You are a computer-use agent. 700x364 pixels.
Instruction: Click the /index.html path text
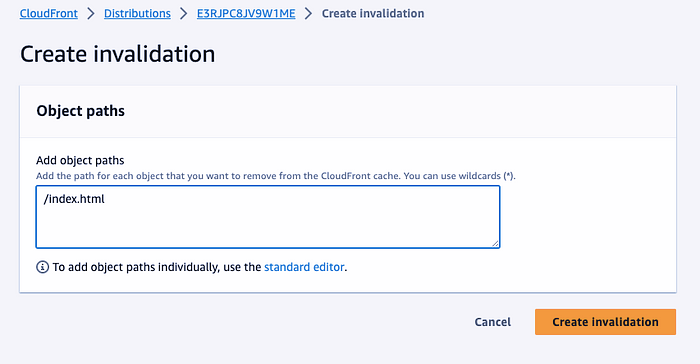click(74, 199)
